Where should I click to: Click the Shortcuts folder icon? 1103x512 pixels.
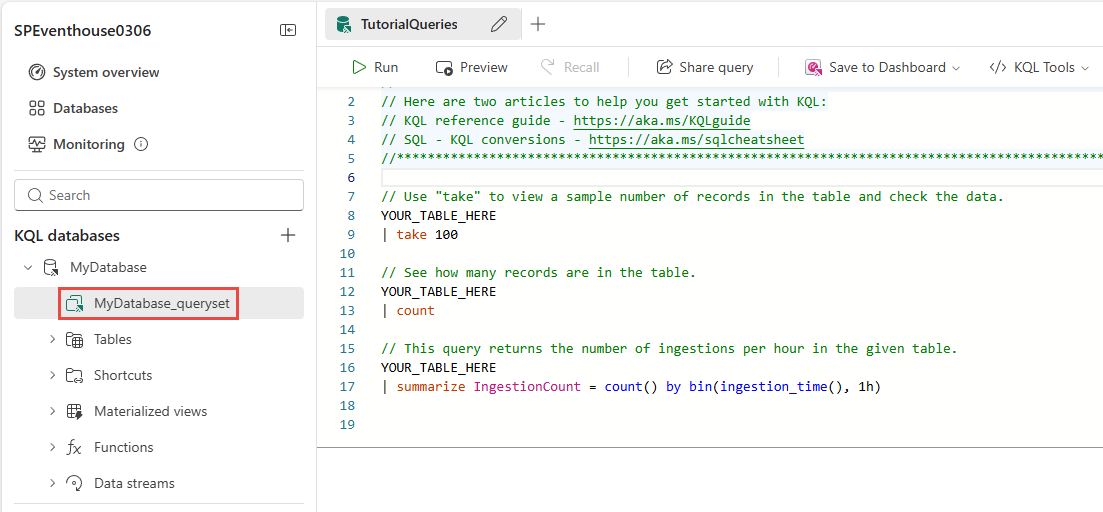[x=74, y=376]
